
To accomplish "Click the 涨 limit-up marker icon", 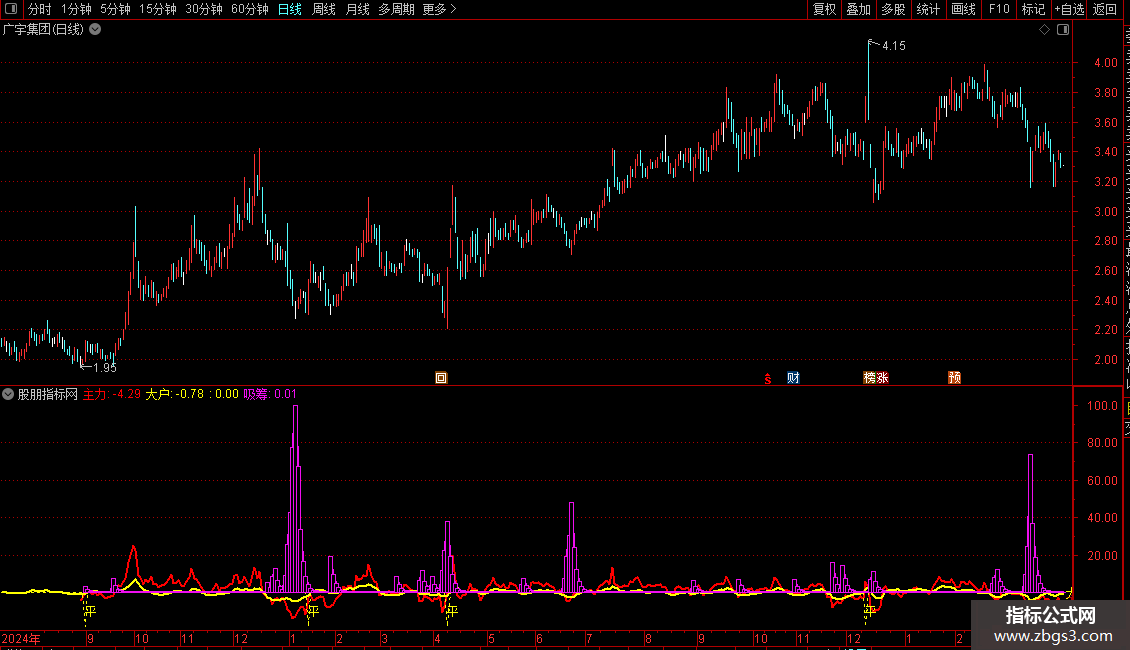I will (882, 378).
